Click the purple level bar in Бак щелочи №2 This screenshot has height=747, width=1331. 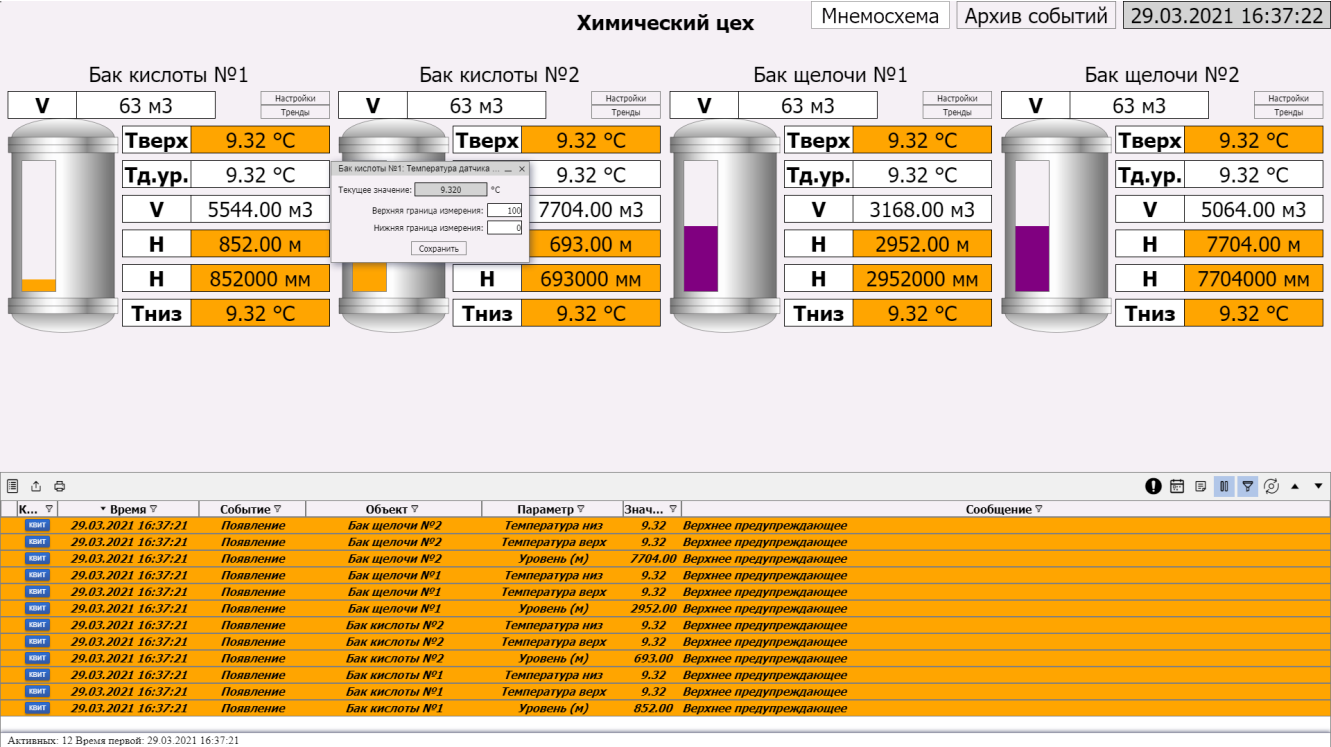tap(1032, 257)
